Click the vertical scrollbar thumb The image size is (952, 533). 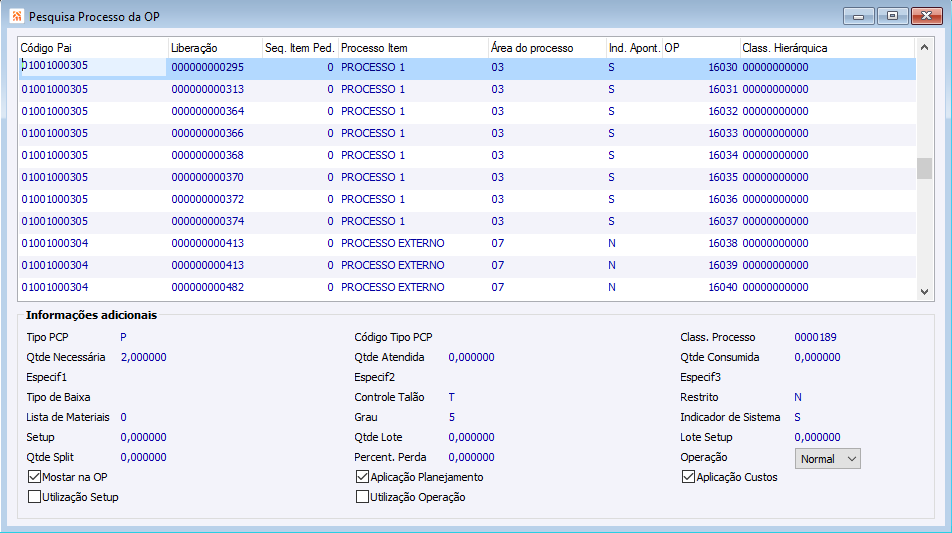pos(924,168)
